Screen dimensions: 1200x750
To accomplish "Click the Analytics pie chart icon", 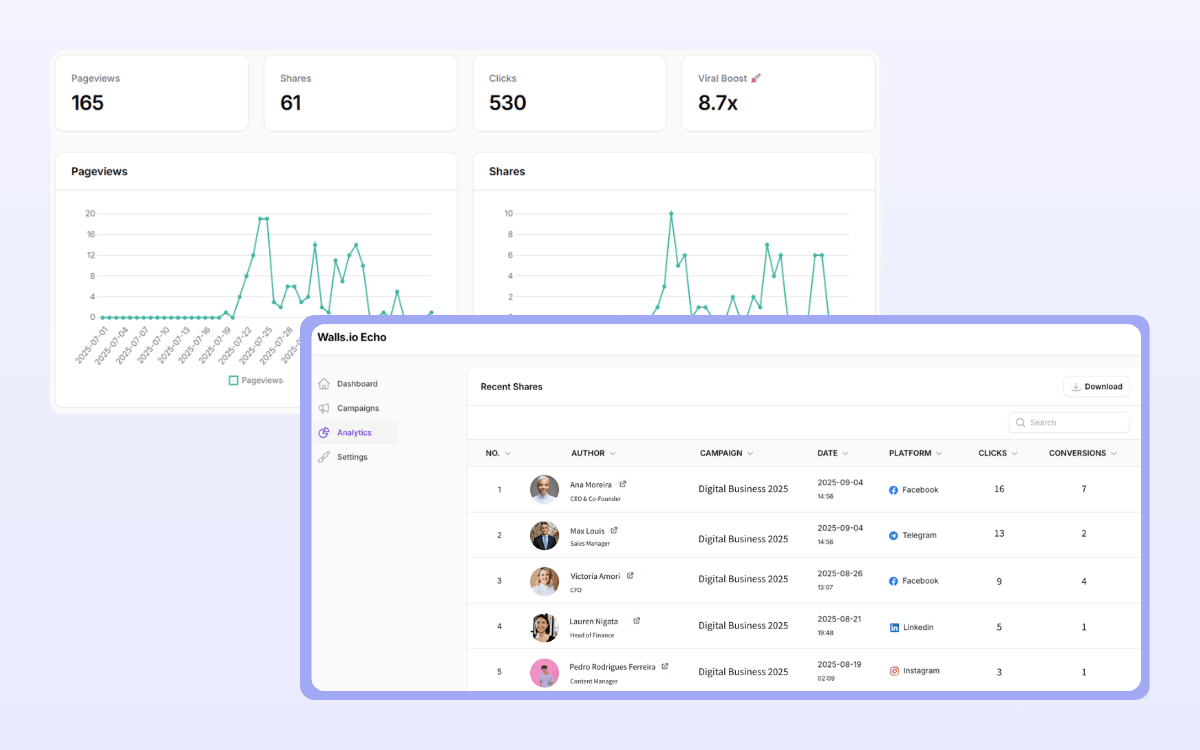I will point(324,433).
